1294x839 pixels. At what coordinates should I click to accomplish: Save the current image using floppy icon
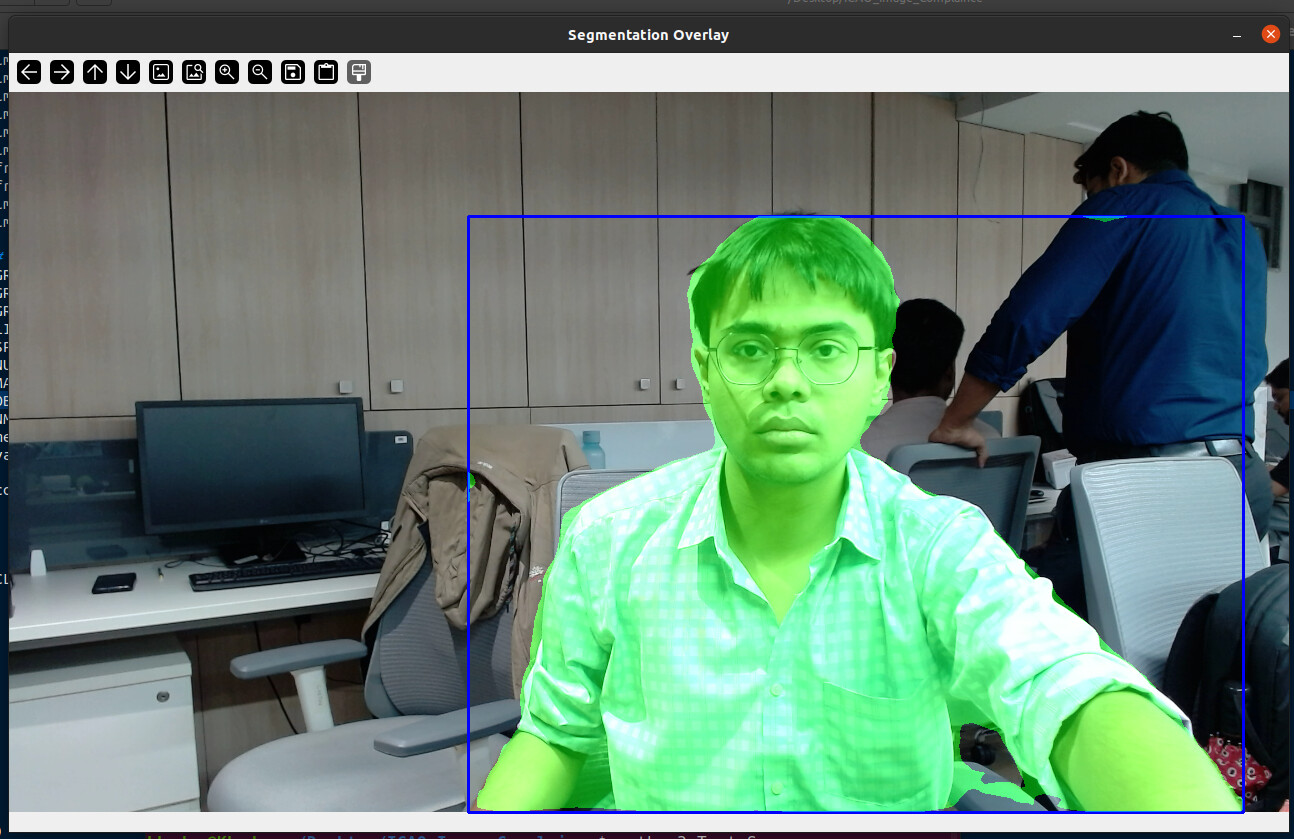point(293,72)
